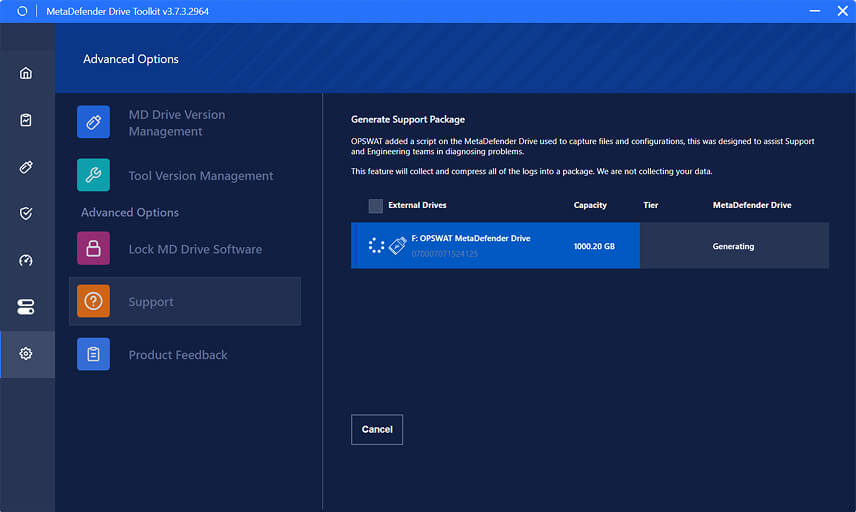Click the shield checkmark icon in sidebar
The image size is (856, 512).
pyautogui.click(x=26, y=213)
